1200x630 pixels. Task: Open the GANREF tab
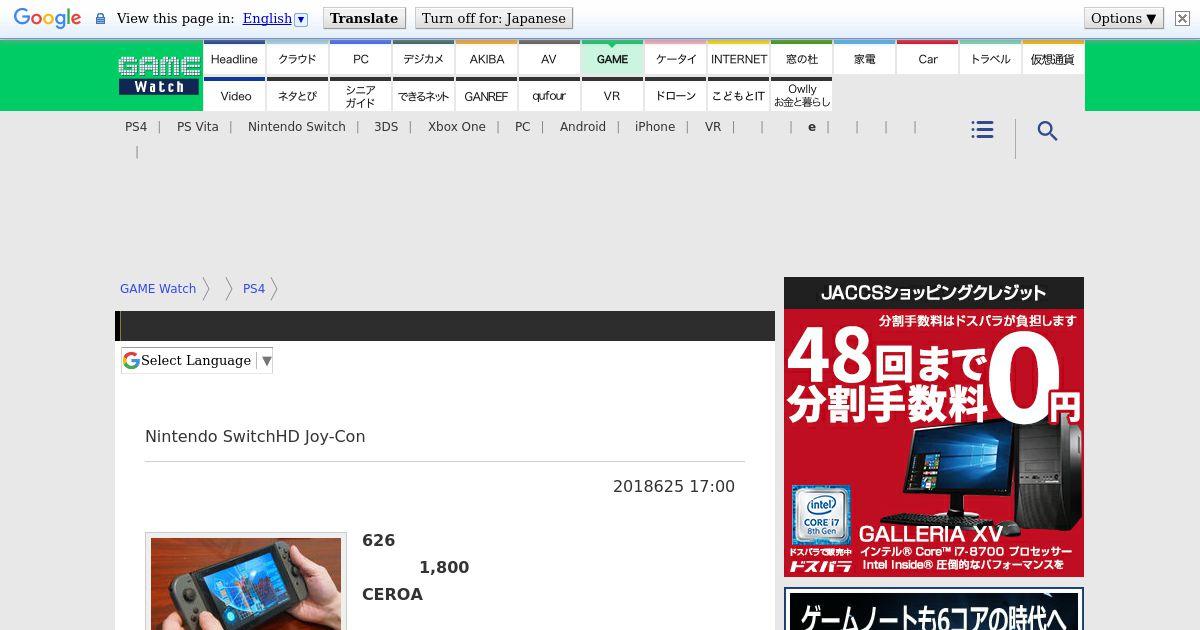point(486,95)
